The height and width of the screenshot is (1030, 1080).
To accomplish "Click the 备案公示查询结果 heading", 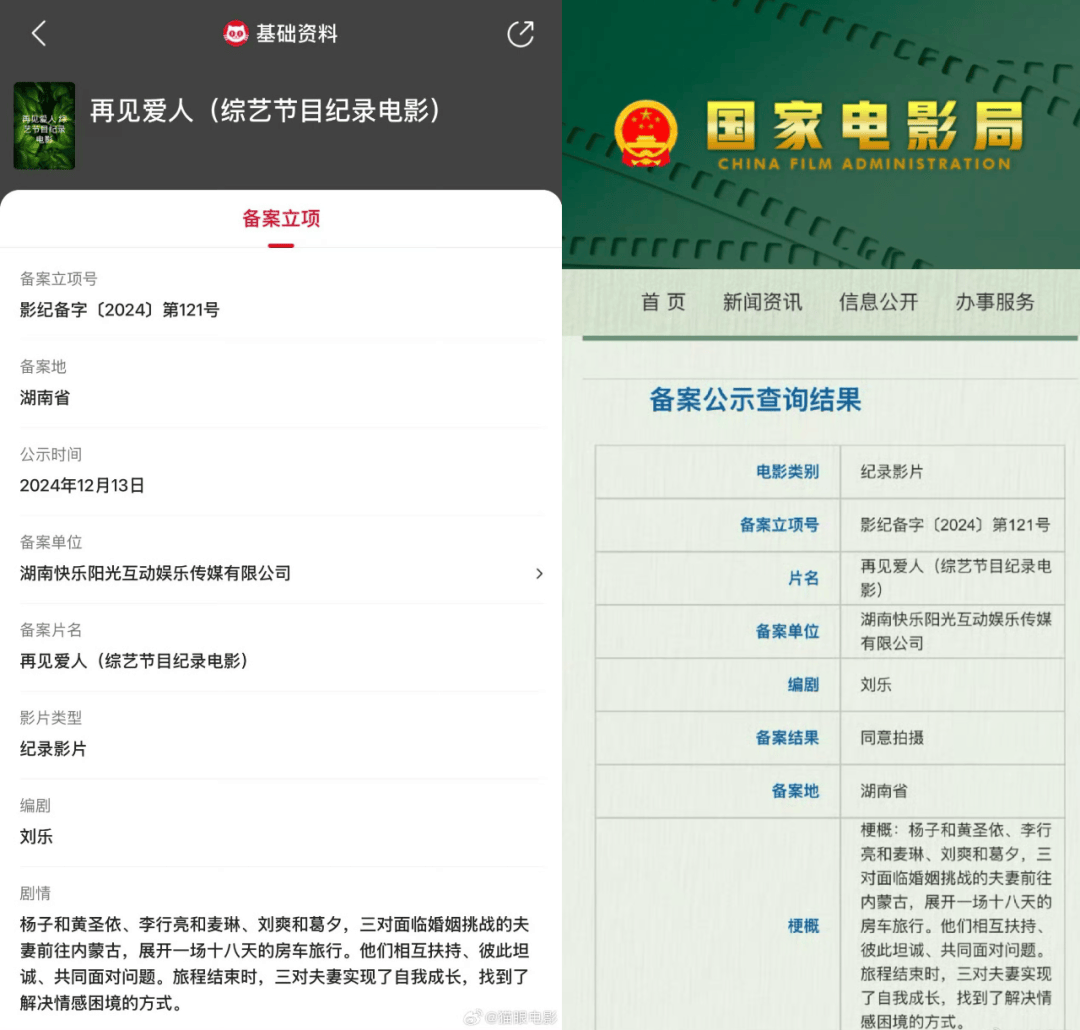I will click(x=755, y=400).
